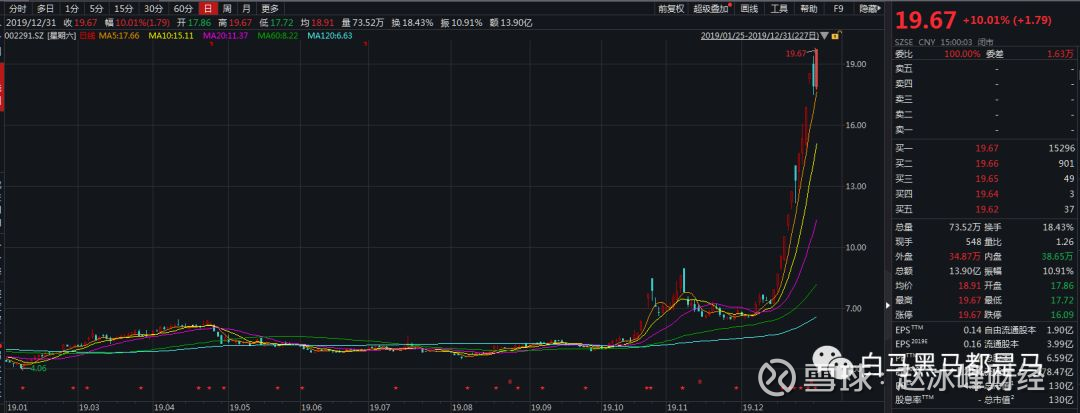
Task: Click the 4.06 low-price marker on chart
Action: (39, 368)
